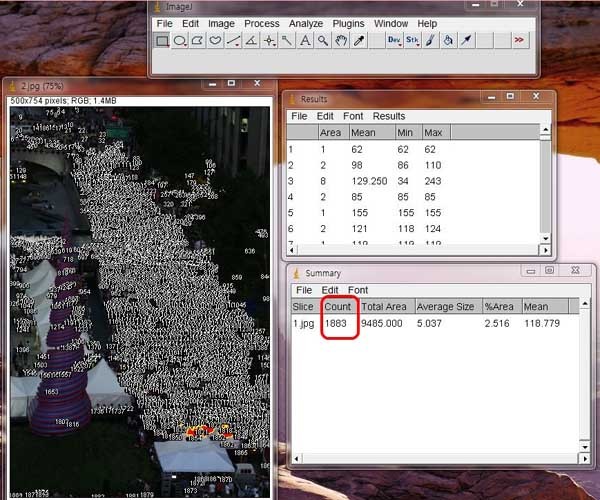
Task: Activate the Text tool
Action: point(305,41)
